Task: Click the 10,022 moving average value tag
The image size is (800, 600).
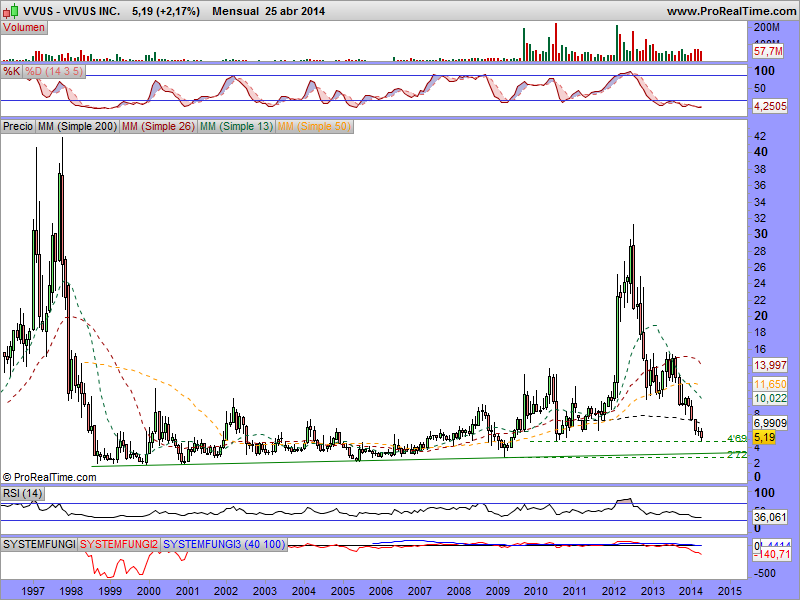Action: (770, 398)
